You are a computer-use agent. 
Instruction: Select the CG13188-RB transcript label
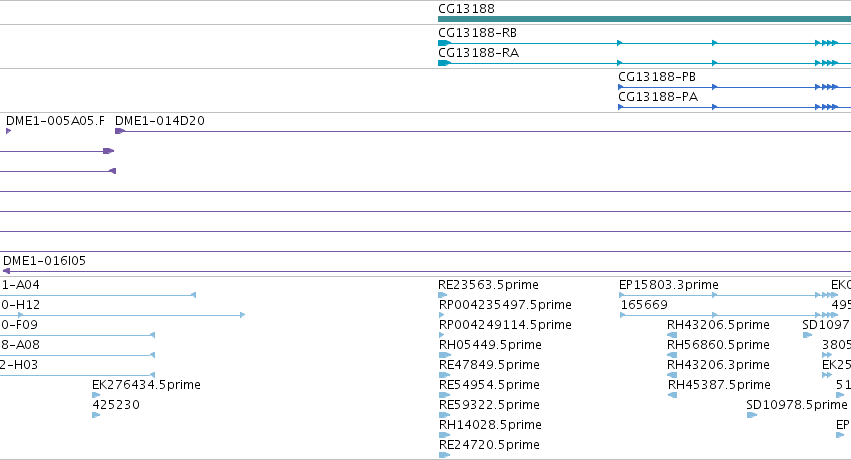click(477, 33)
